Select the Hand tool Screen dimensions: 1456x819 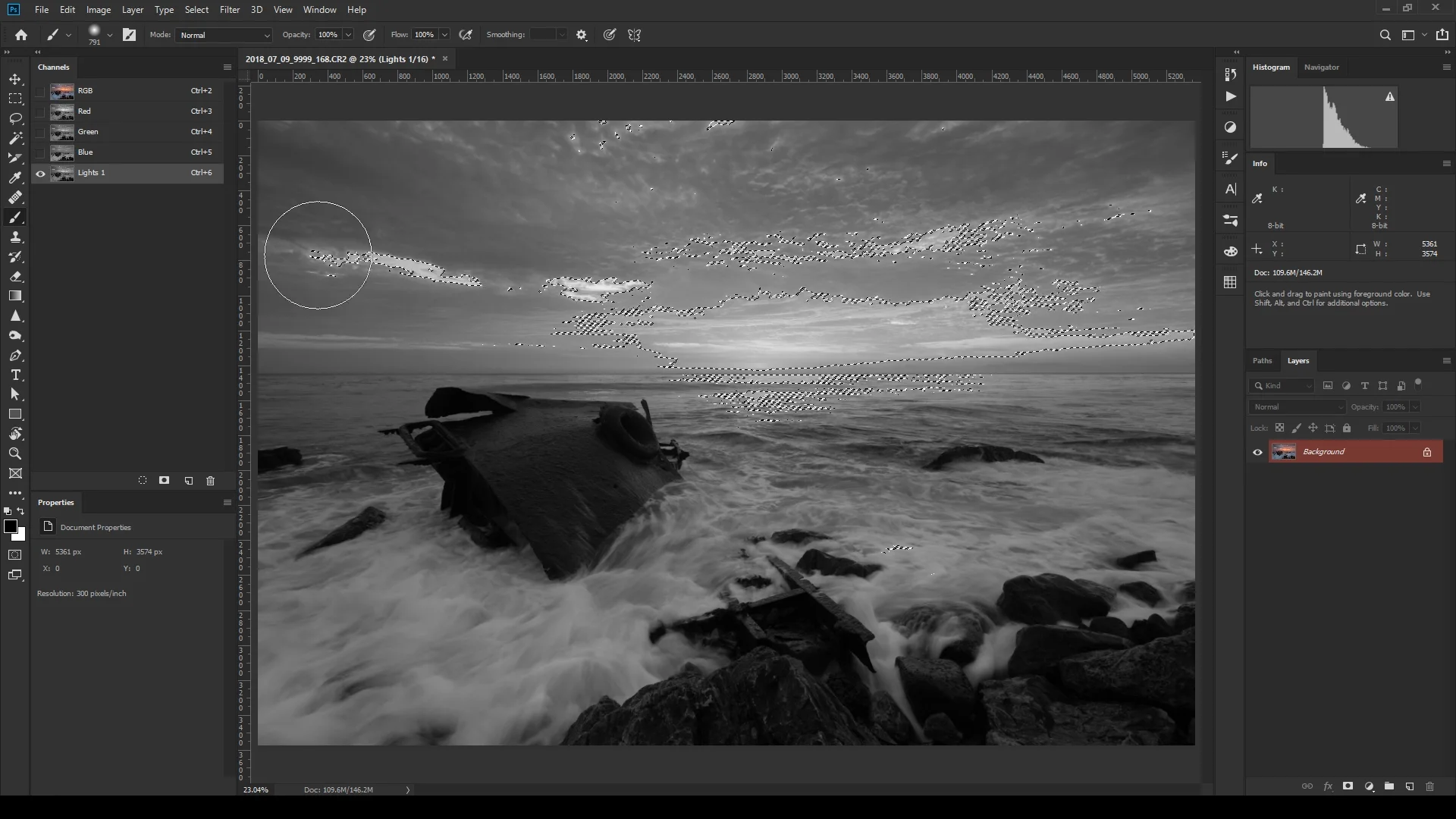15,434
